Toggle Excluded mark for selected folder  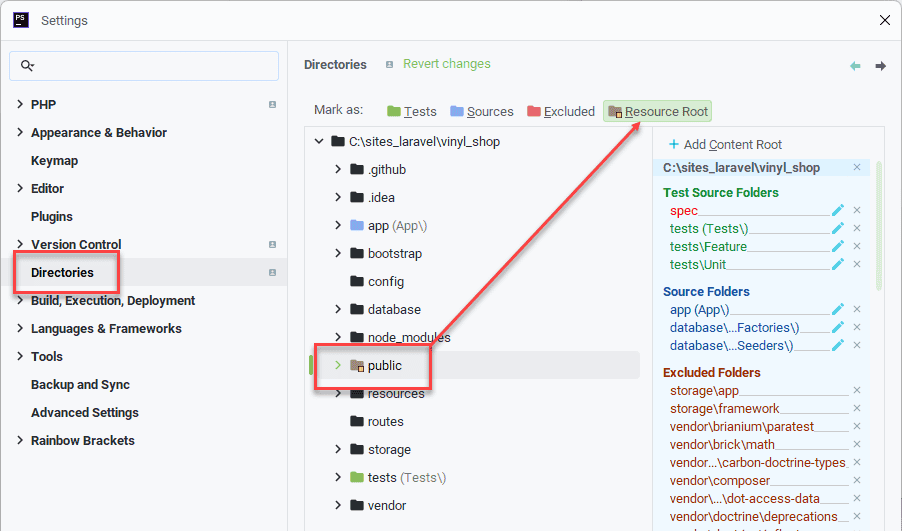(x=560, y=112)
